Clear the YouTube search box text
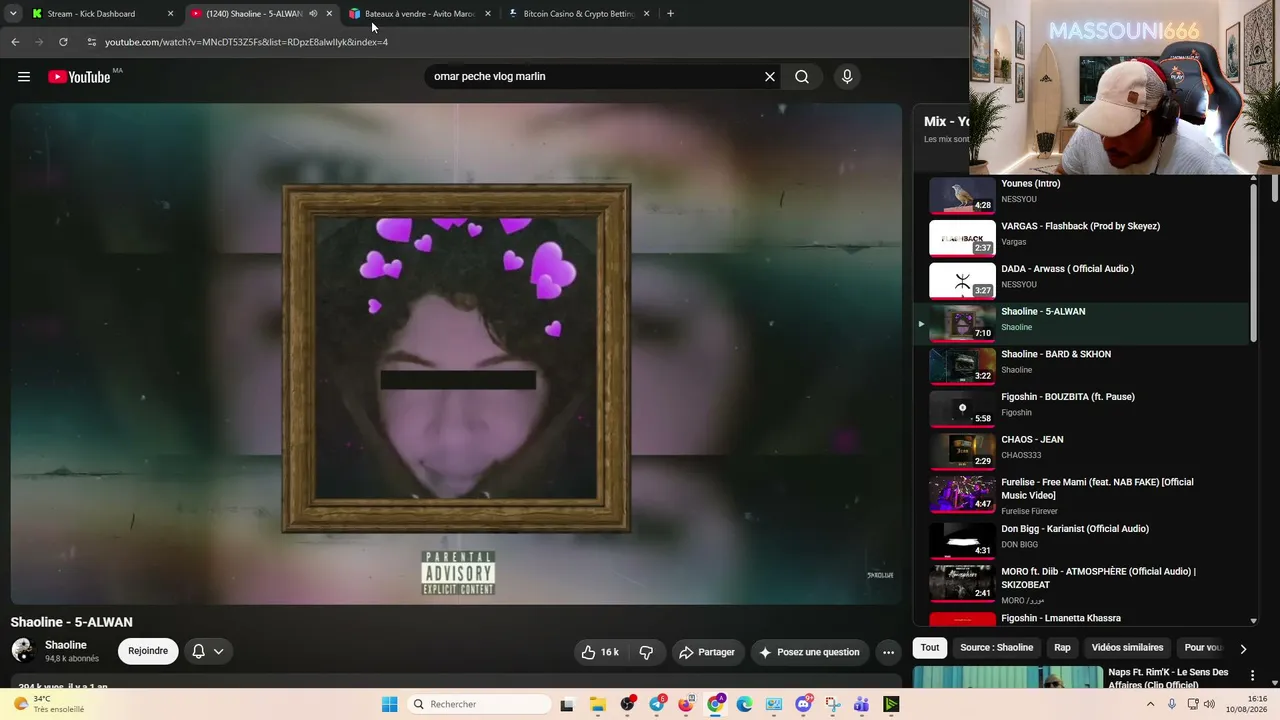Screen dimensions: 1280x720 (770, 77)
